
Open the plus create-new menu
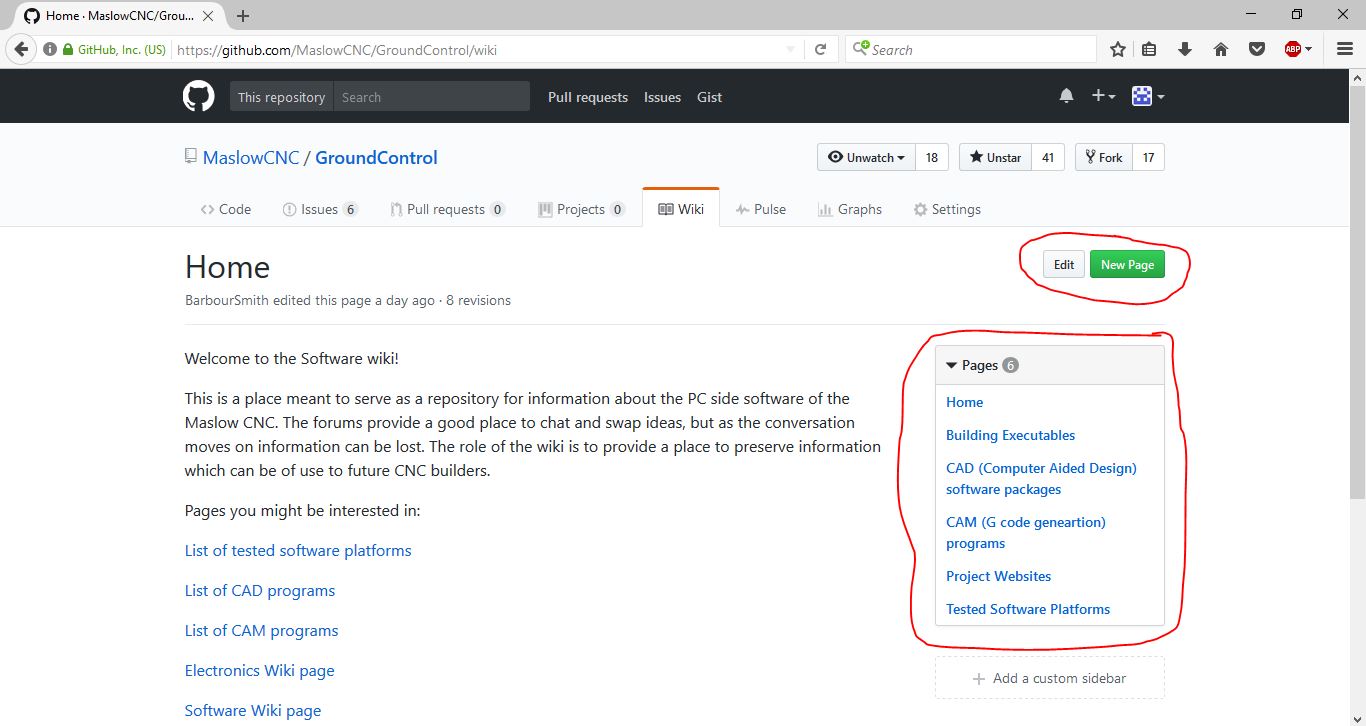click(1103, 96)
